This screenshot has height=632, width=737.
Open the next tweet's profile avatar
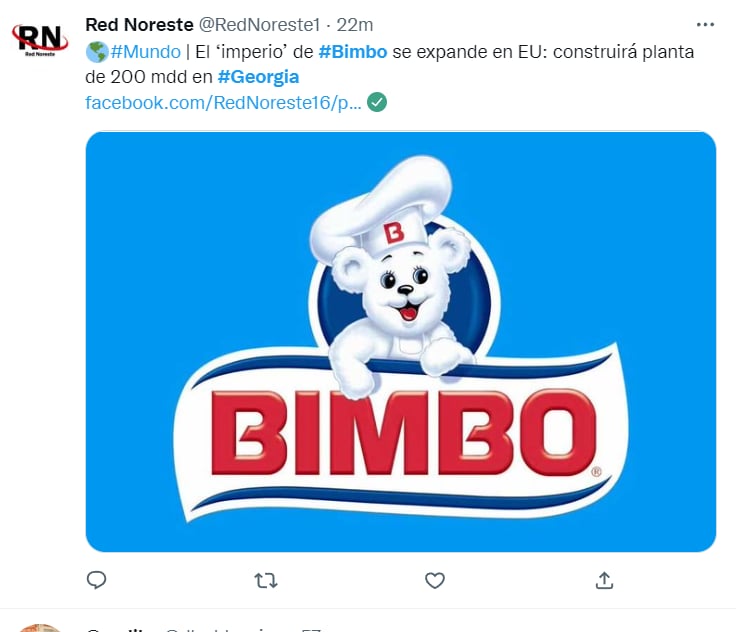coord(40,628)
